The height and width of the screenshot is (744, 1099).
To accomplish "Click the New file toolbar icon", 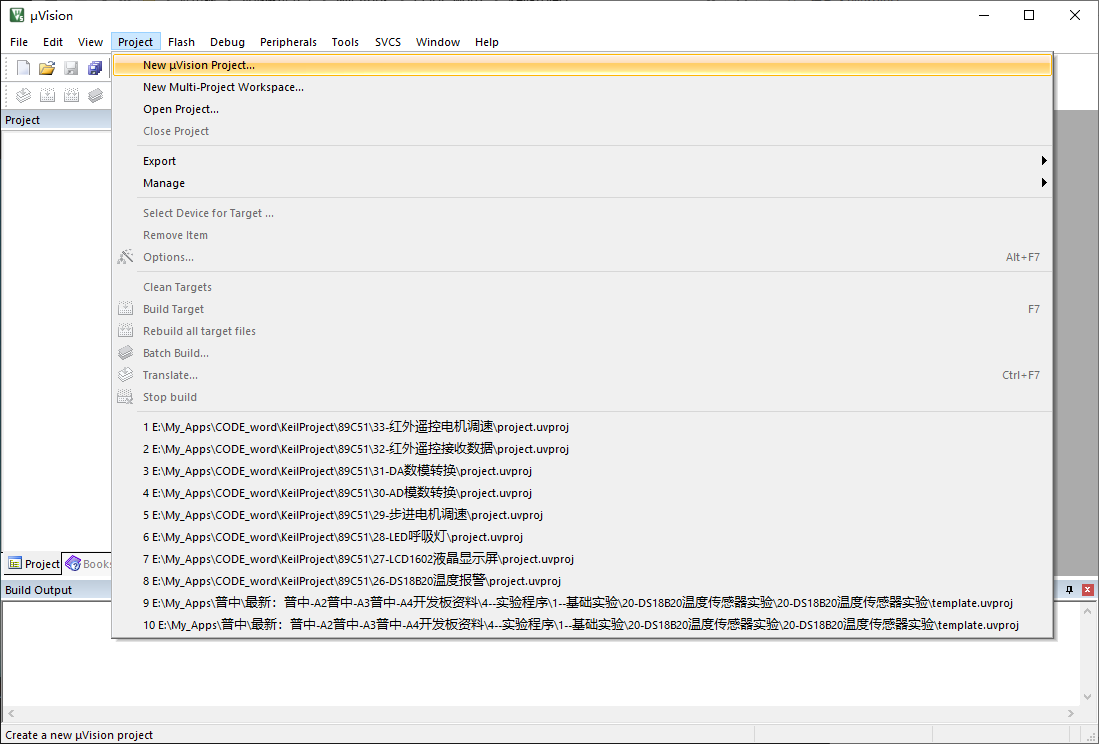I will point(23,68).
